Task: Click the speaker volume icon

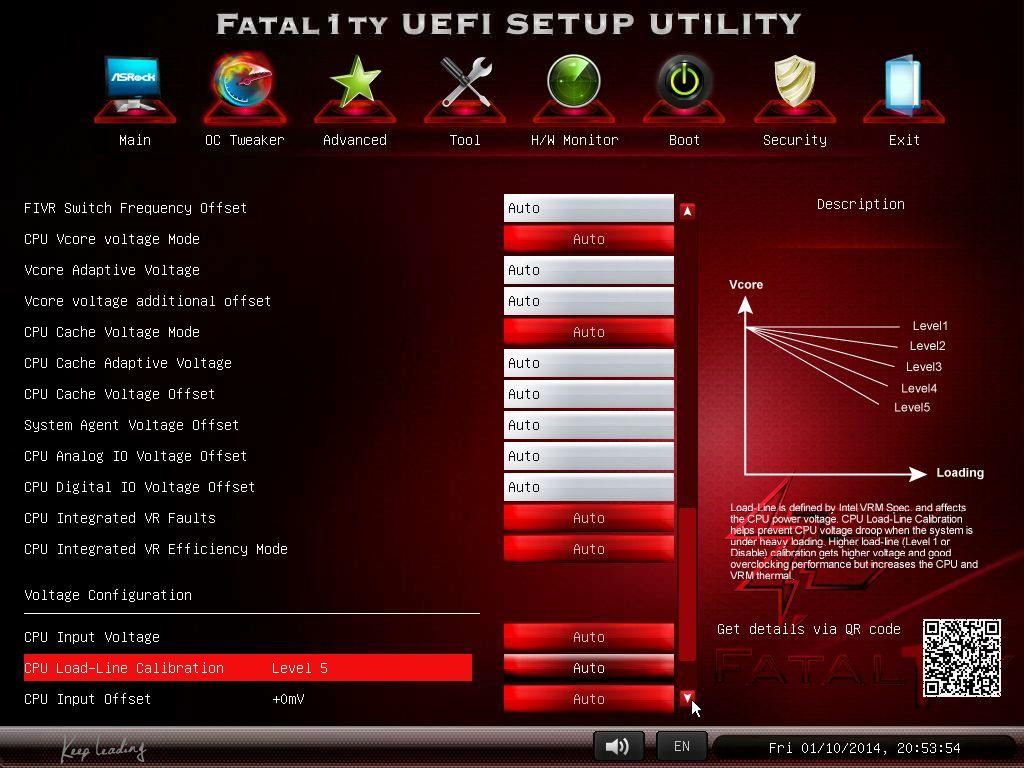Action: (x=618, y=746)
